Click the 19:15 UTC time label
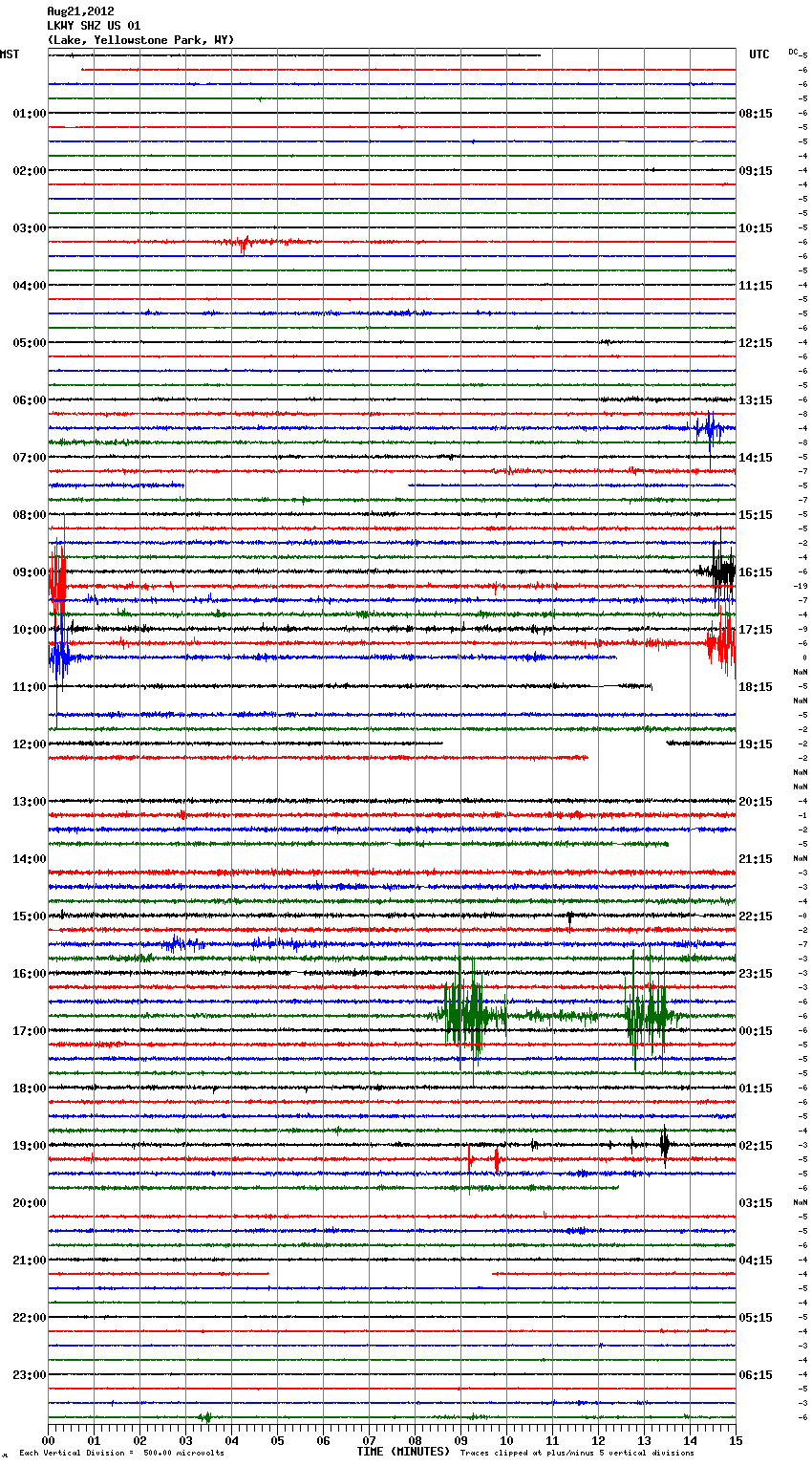 coord(756,744)
